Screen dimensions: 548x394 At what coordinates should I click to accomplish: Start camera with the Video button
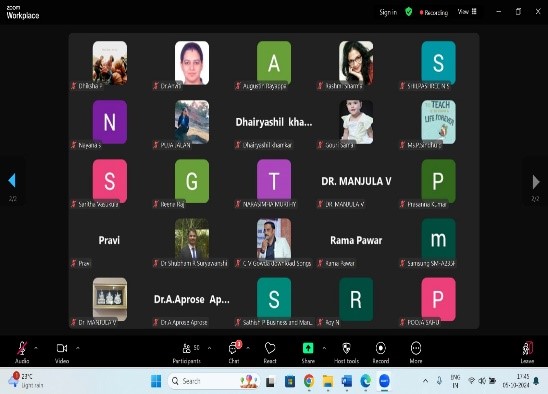[62, 352]
